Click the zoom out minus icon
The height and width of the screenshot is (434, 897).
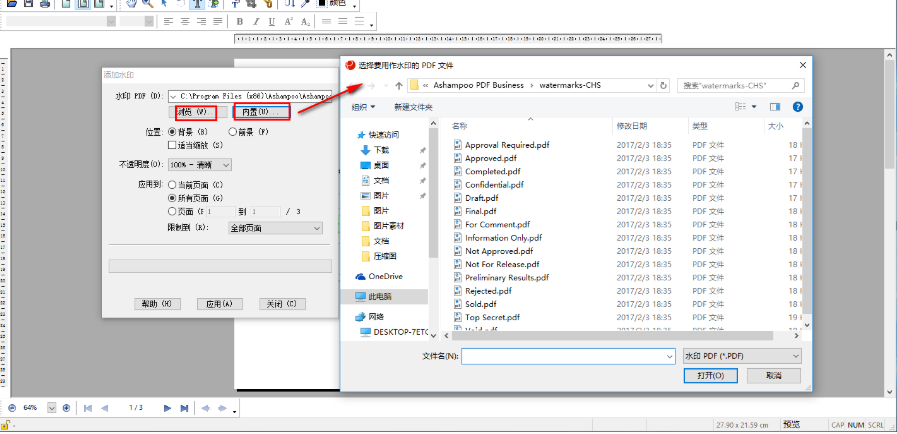[12, 408]
